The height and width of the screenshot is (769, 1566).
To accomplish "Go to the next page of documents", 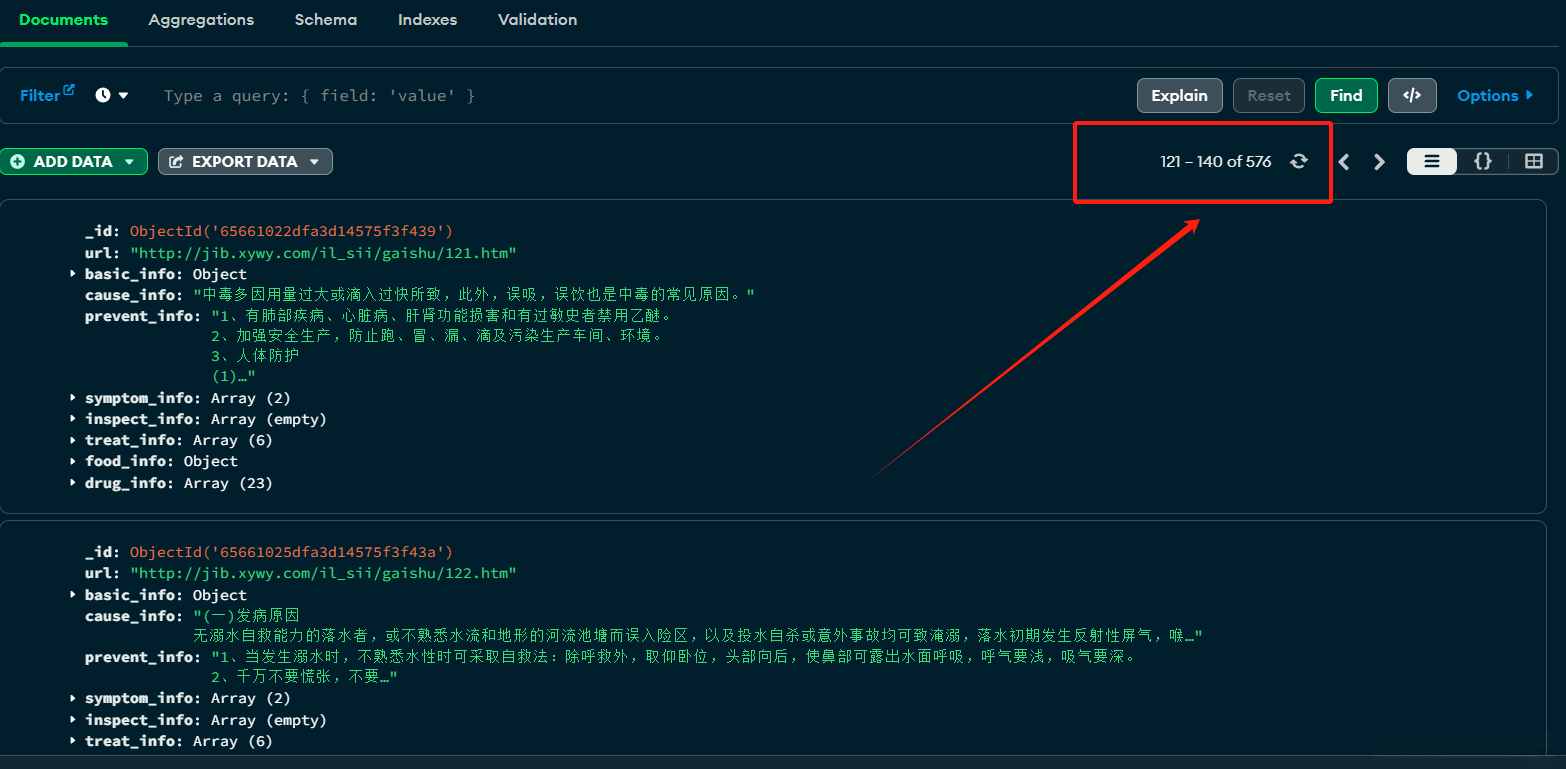I will point(1379,162).
